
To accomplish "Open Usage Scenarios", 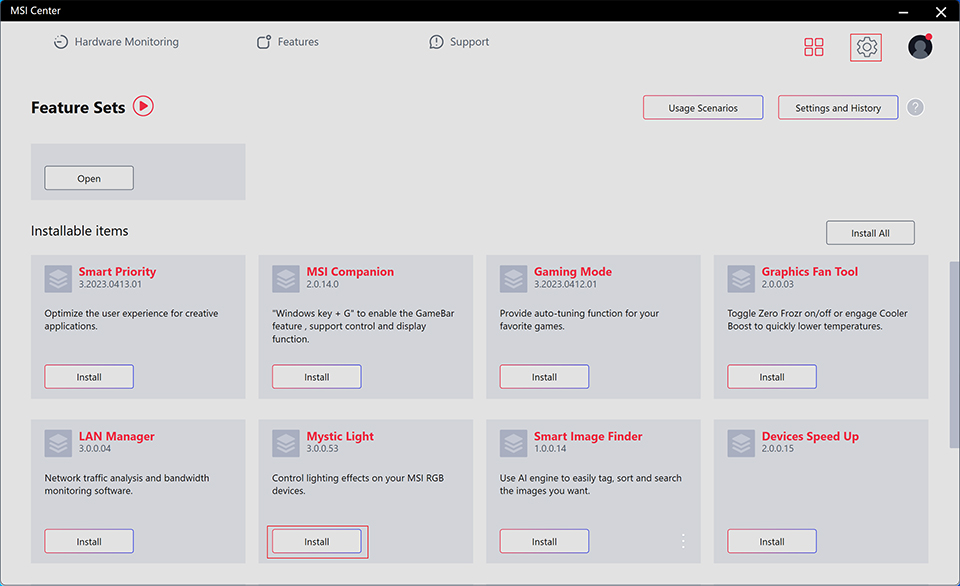I will click(x=703, y=108).
